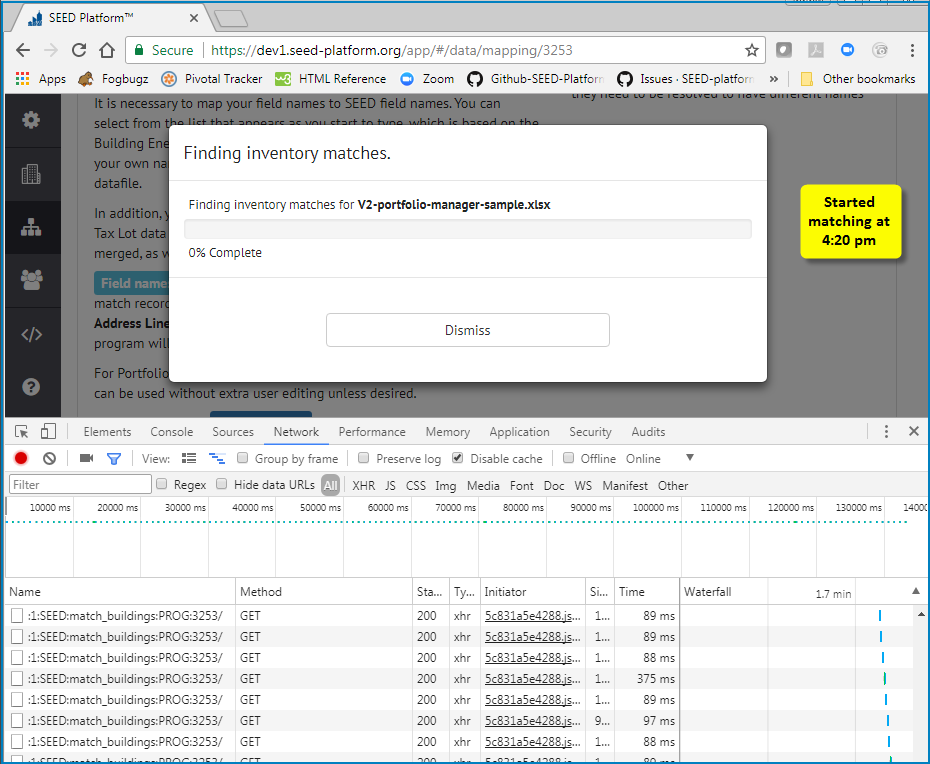Viewport: 930px width, 764px height.
Task: Filter requests by CSS type
Action: point(416,485)
